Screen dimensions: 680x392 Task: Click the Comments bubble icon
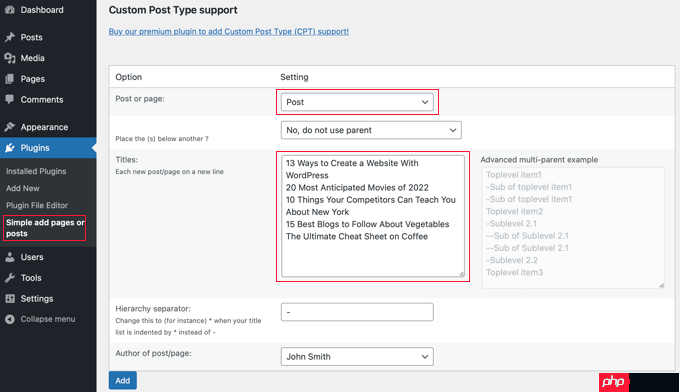click(x=10, y=99)
